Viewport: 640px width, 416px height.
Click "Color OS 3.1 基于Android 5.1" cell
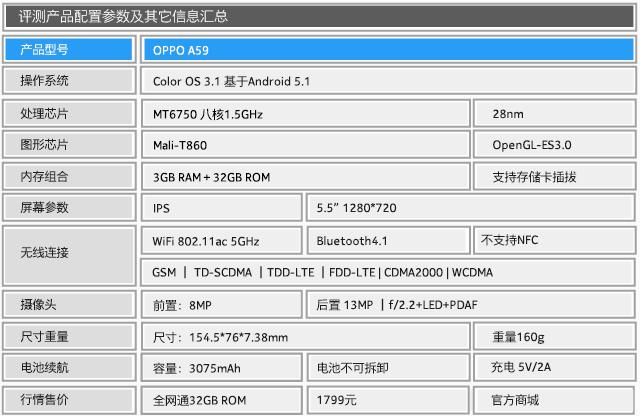tap(388, 81)
